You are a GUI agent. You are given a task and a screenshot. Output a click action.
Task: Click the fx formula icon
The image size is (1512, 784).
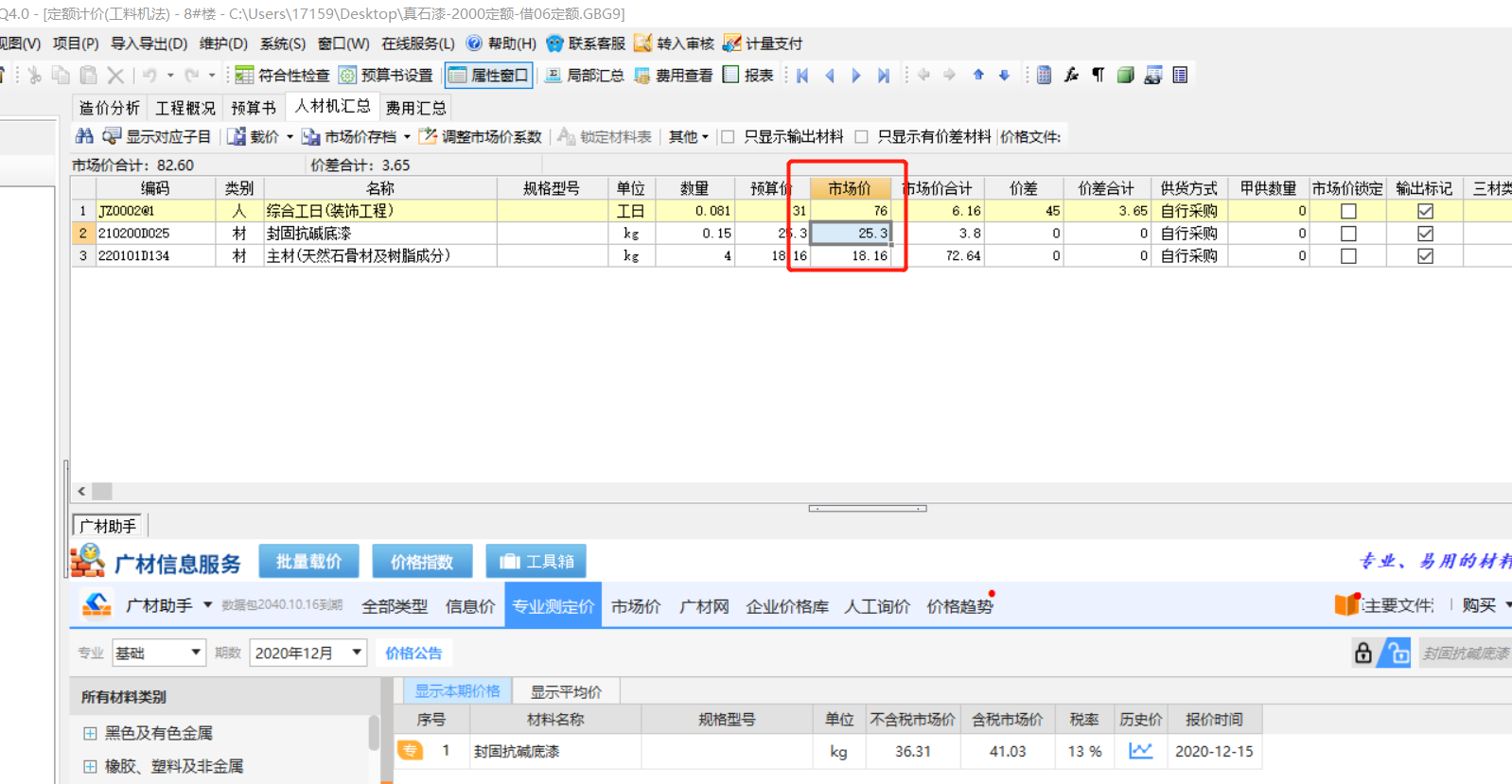[1071, 75]
